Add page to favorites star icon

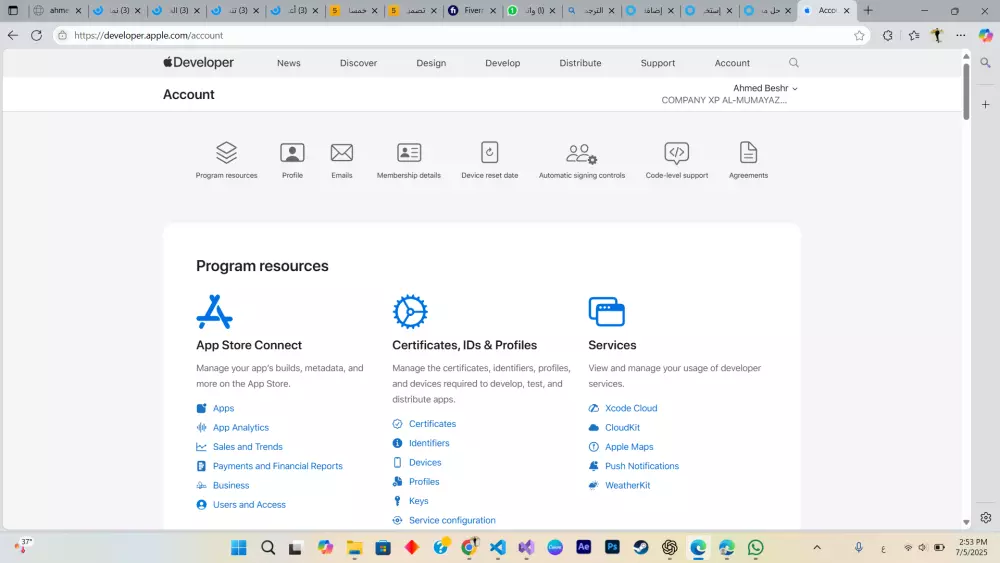coord(859,36)
